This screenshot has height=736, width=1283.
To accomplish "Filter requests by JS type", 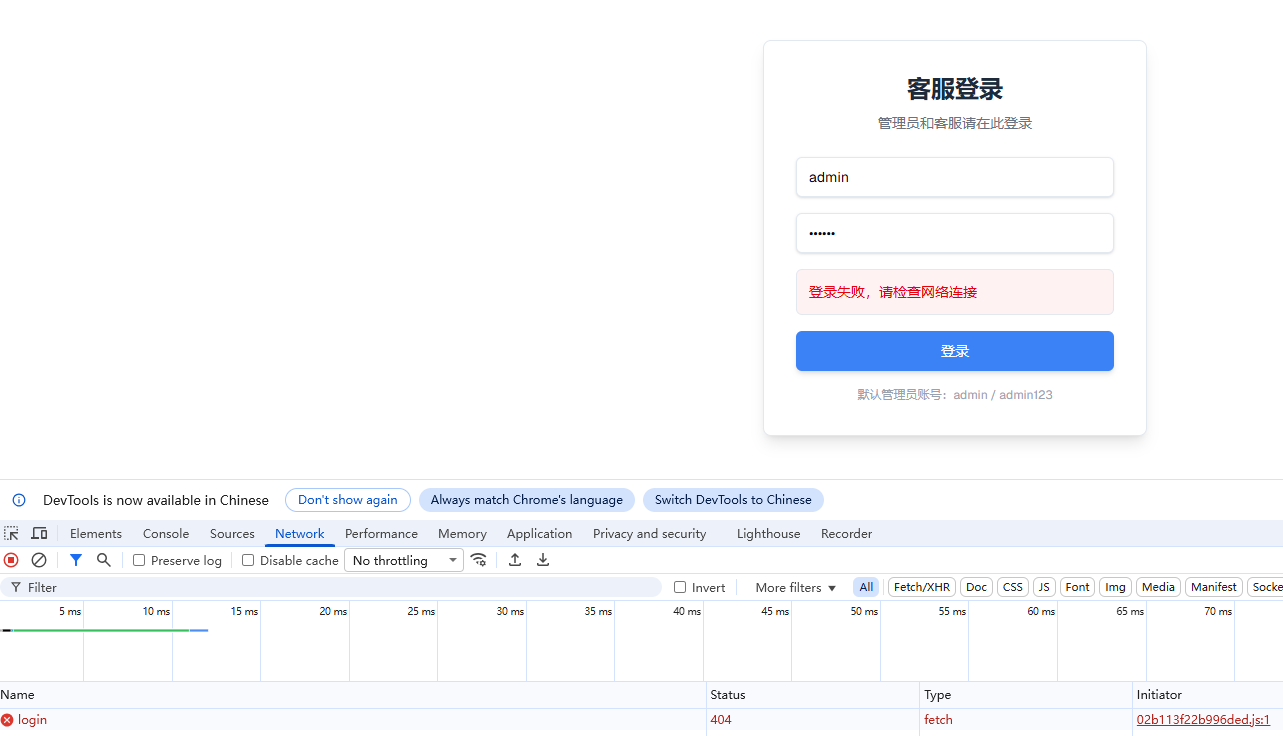I will [1044, 587].
